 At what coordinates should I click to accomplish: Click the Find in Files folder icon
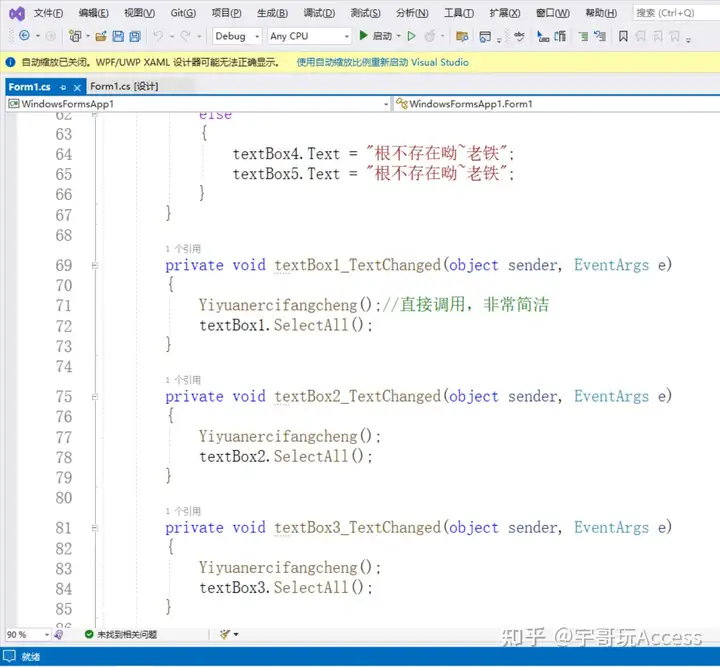coord(462,36)
